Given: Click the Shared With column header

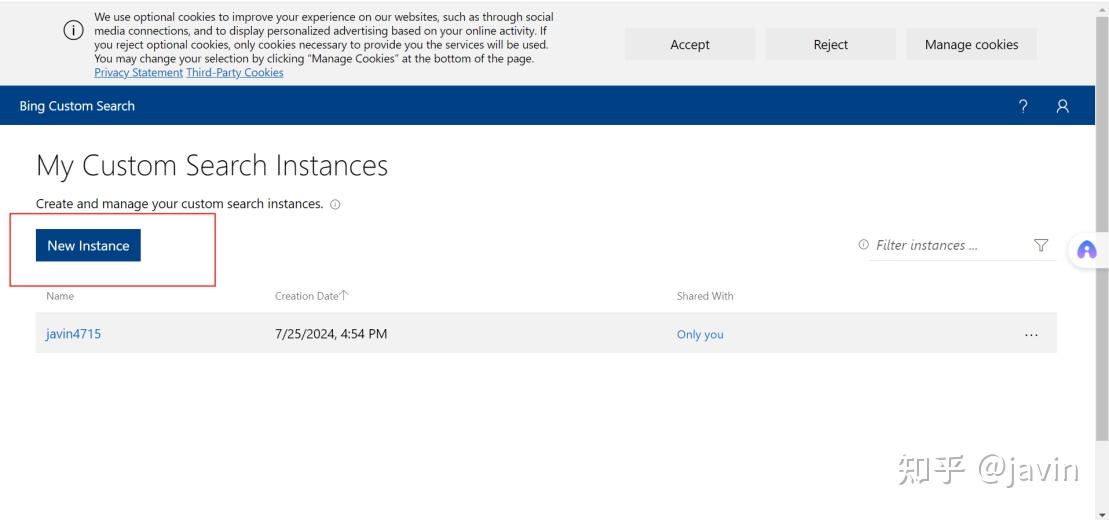Looking at the screenshot, I should pyautogui.click(x=705, y=296).
